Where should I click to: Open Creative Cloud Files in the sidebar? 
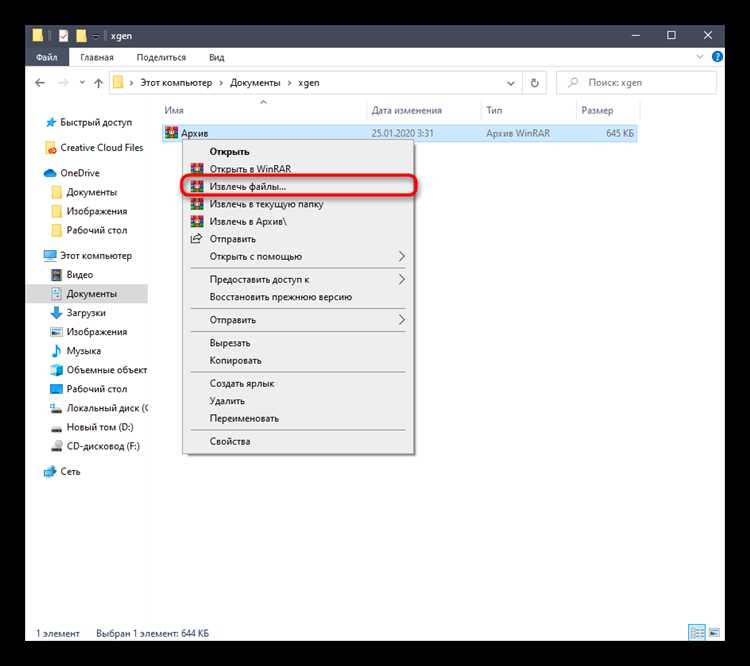(94, 148)
